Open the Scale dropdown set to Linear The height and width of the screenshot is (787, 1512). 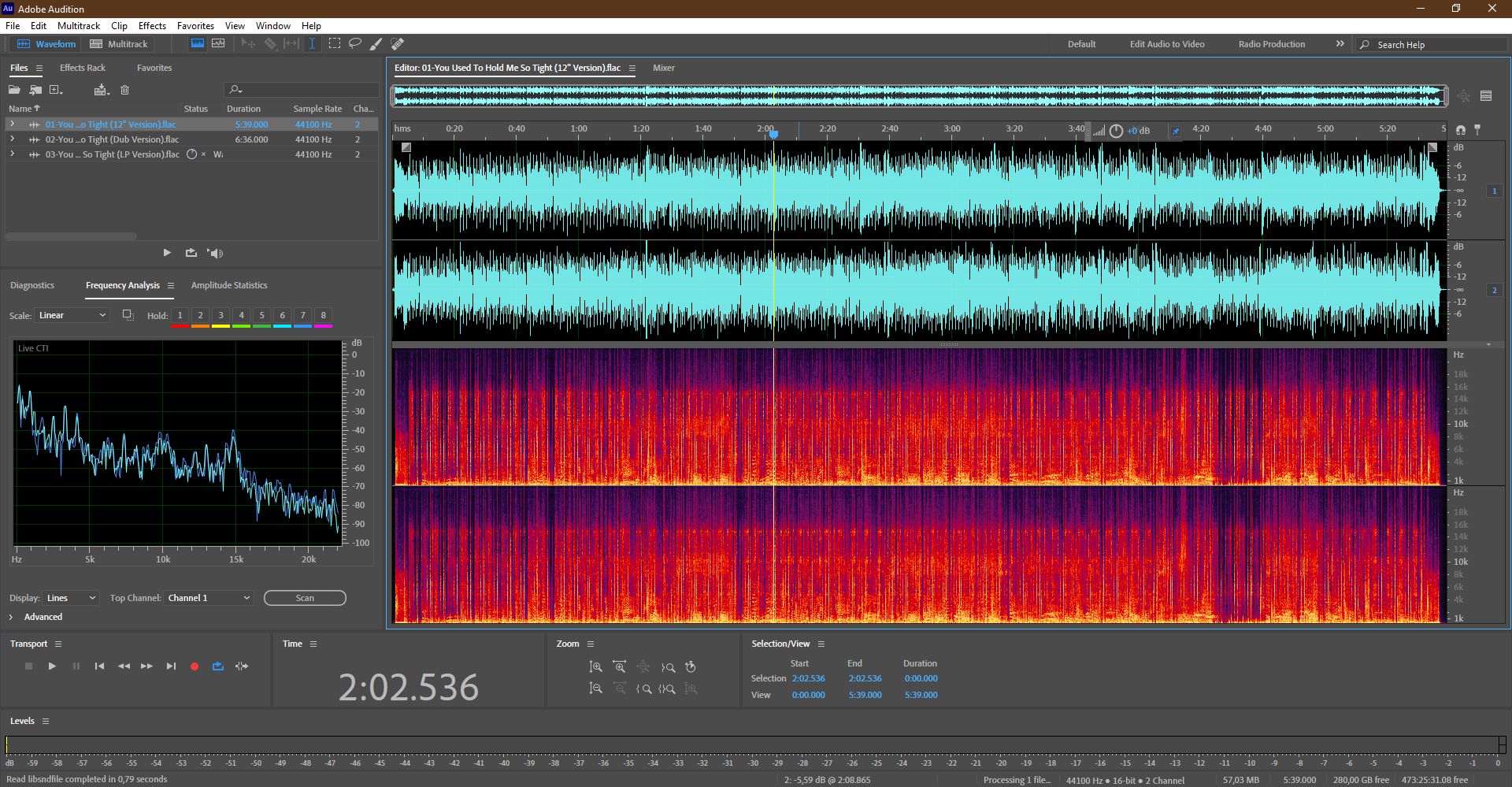pos(72,315)
